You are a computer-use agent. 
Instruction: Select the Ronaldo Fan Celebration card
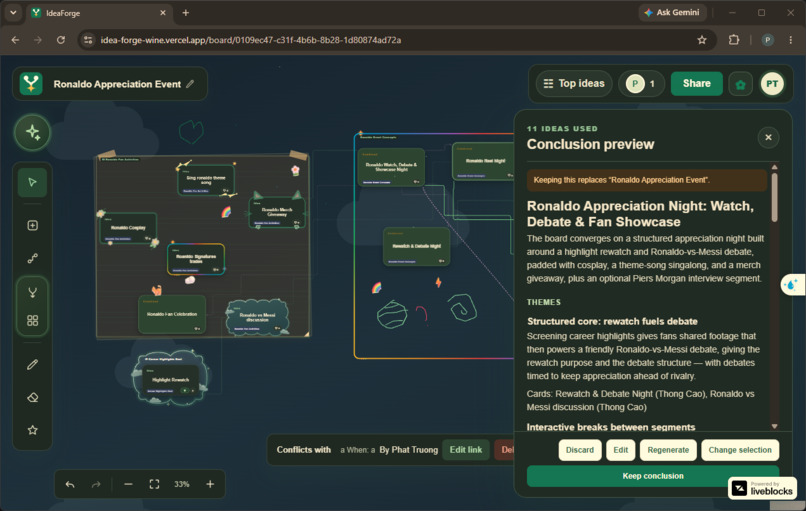(x=172, y=314)
